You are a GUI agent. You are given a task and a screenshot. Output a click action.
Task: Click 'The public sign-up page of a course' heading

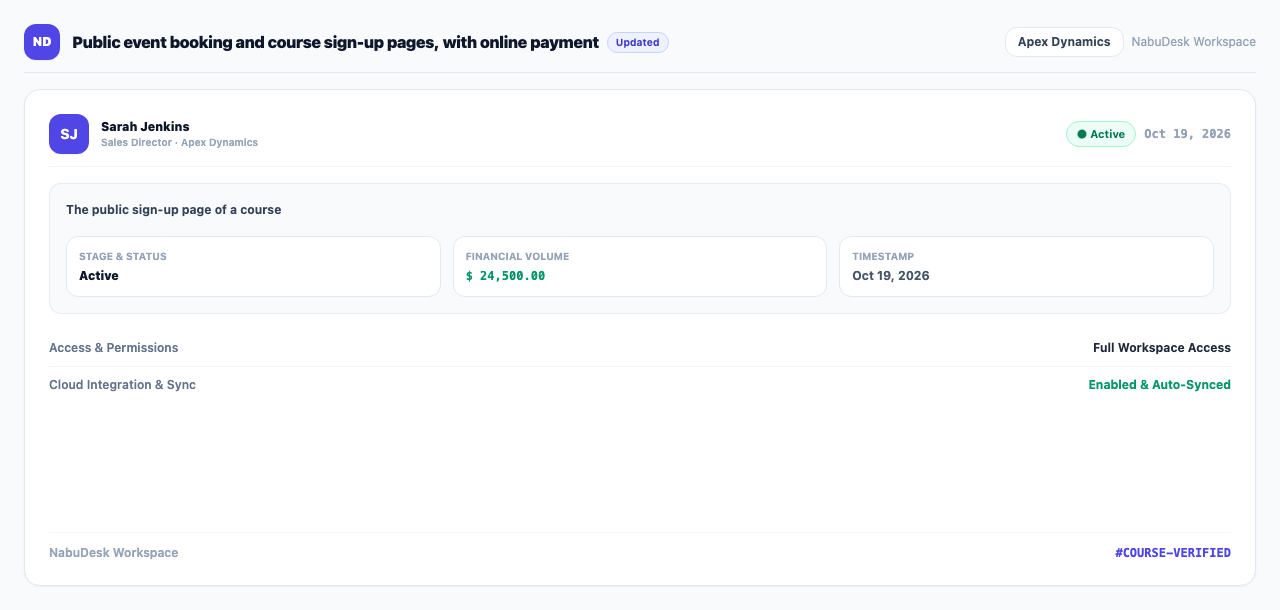click(x=174, y=210)
